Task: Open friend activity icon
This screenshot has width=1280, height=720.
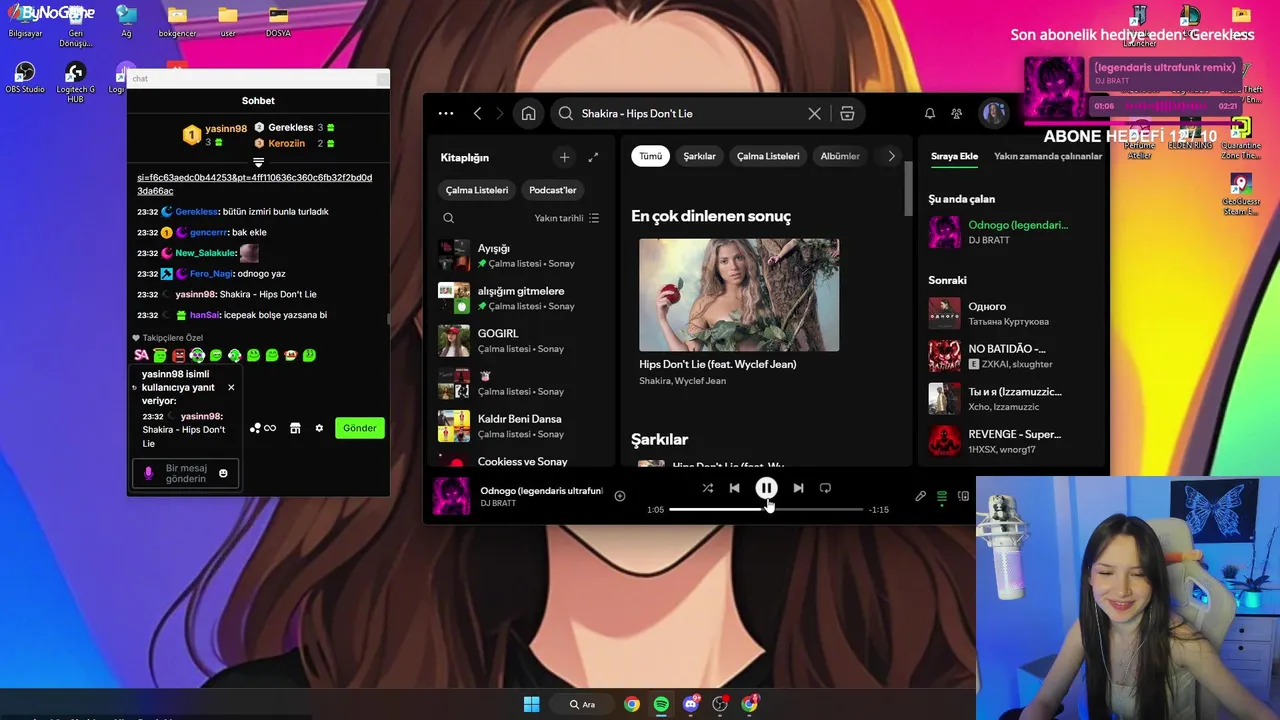Action: tap(956, 113)
